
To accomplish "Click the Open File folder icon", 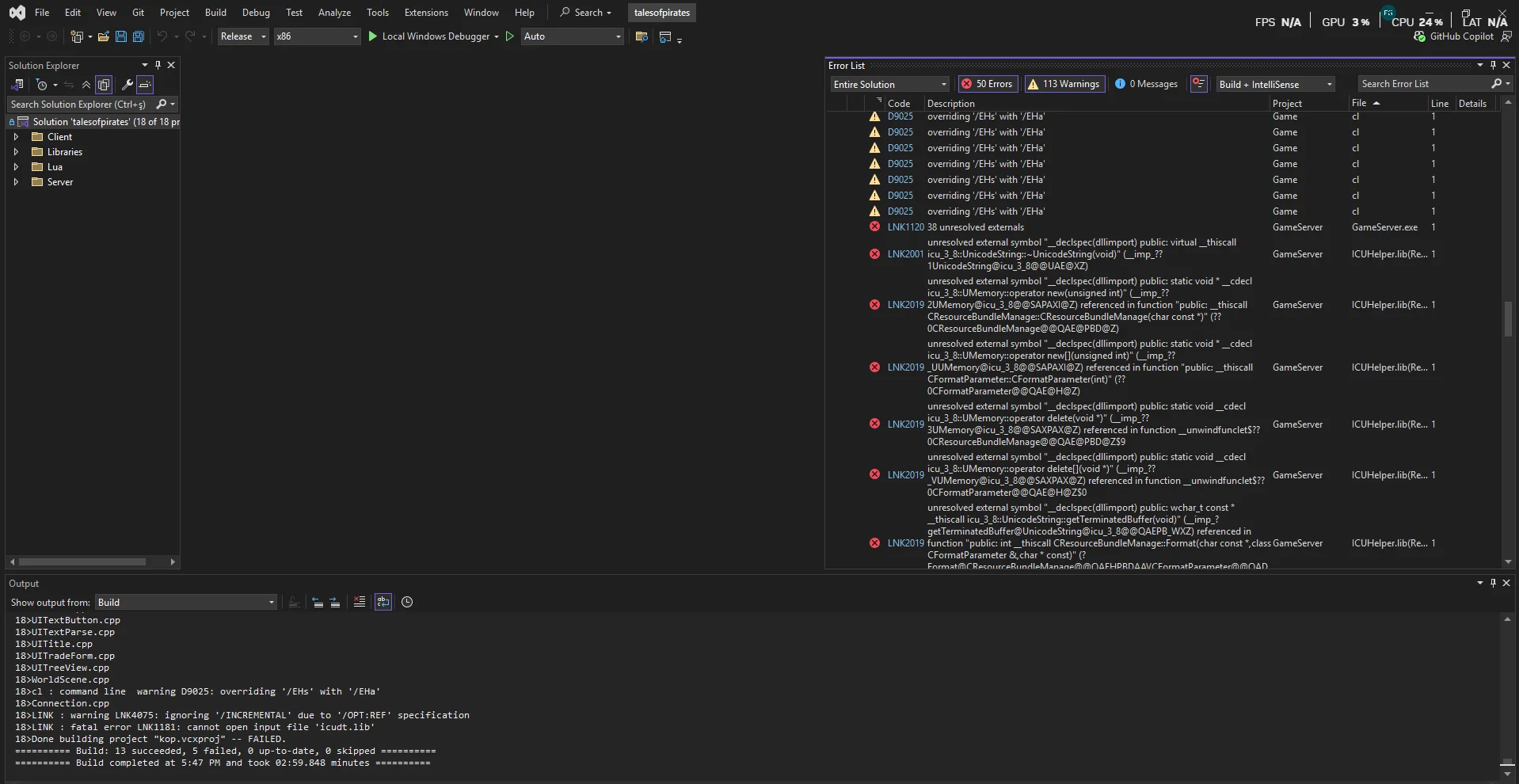I will 103,36.
